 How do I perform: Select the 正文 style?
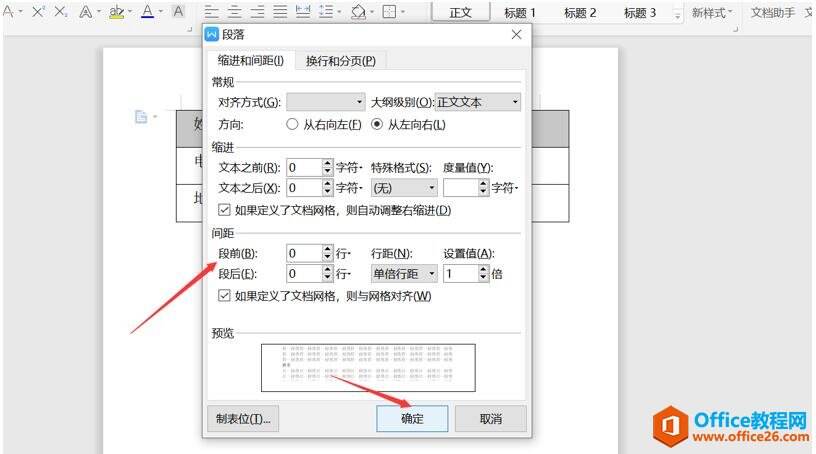461,12
